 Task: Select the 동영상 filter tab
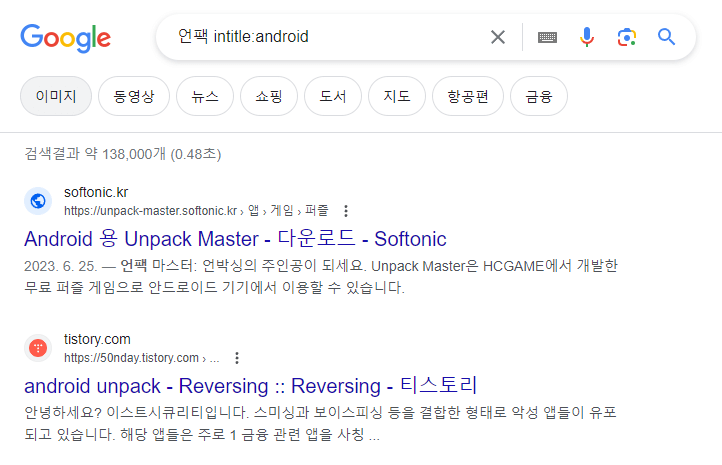pos(134,96)
